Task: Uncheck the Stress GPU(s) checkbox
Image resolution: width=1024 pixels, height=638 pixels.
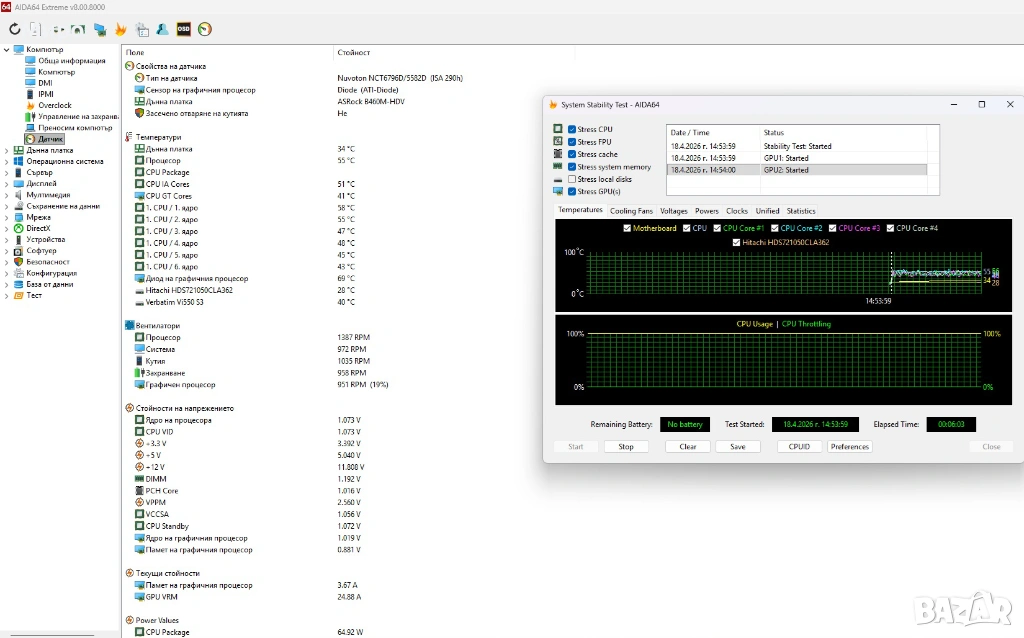Action: (x=572, y=192)
